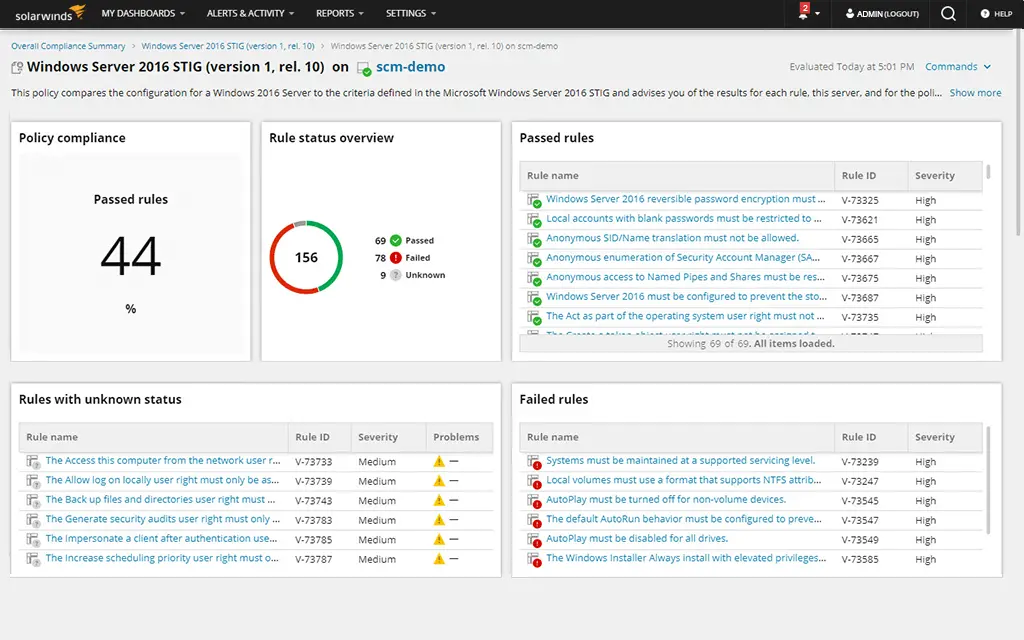The image size is (1024, 640).
Task: Click unknown status icon for rule V-73785
Action: click(x=33, y=540)
